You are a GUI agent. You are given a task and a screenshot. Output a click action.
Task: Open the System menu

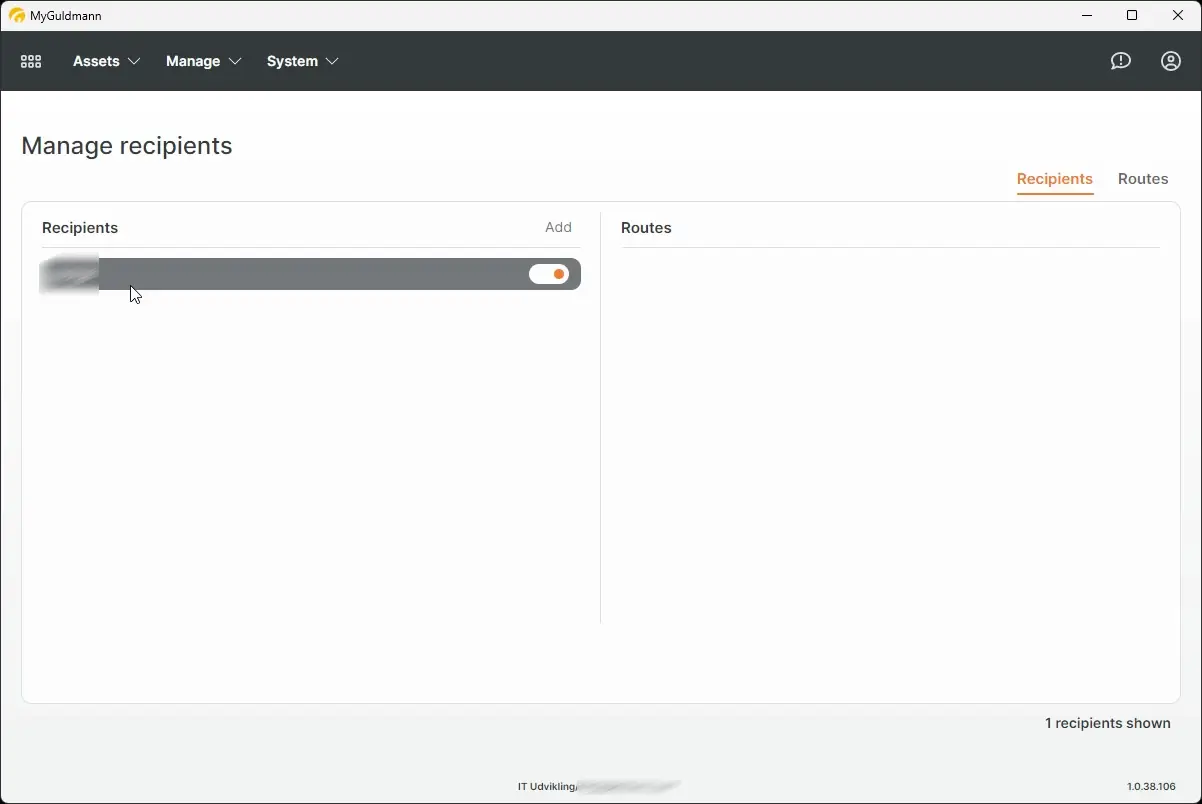point(291,61)
